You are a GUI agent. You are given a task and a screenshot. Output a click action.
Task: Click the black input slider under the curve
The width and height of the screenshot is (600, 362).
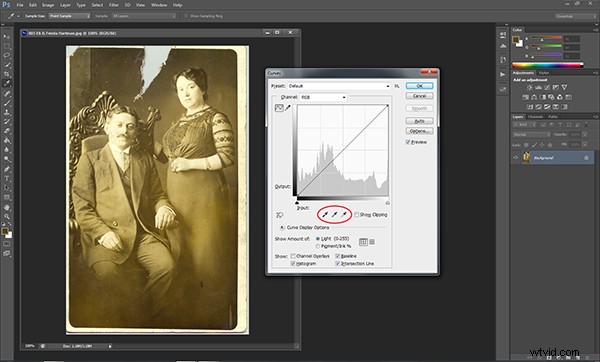[x=297, y=202]
